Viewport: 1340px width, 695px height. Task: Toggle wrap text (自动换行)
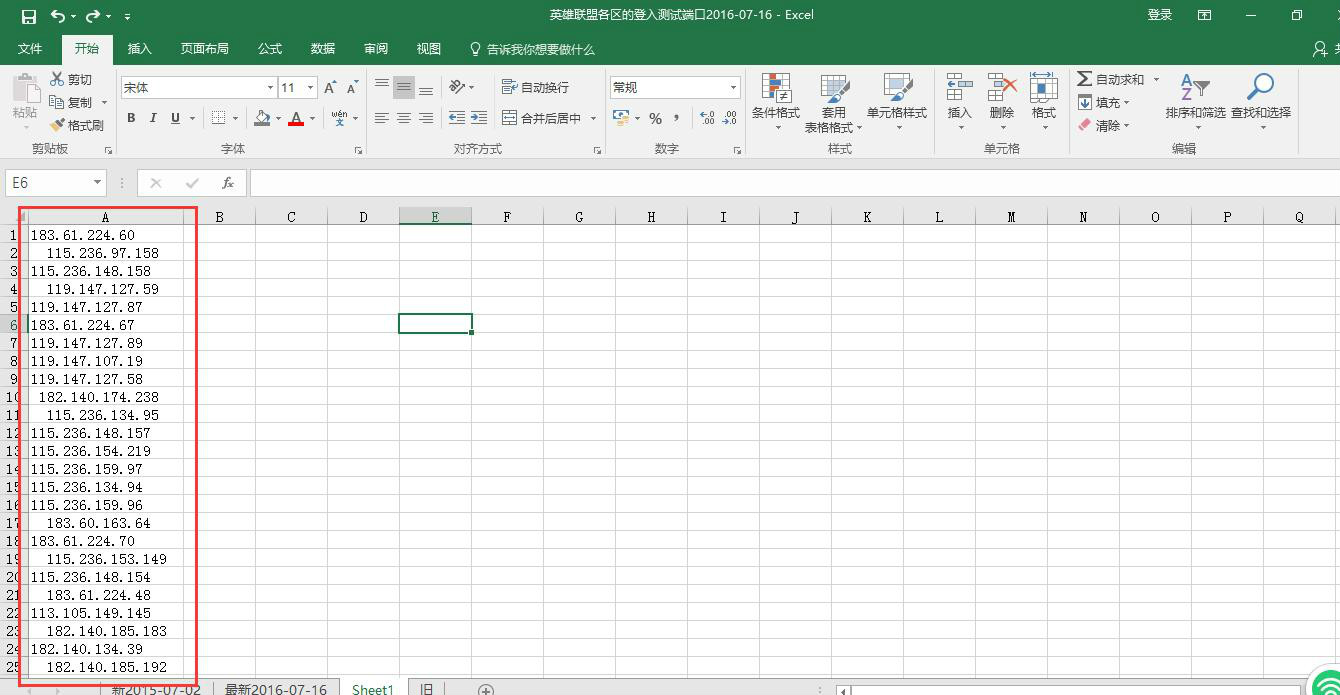point(535,88)
